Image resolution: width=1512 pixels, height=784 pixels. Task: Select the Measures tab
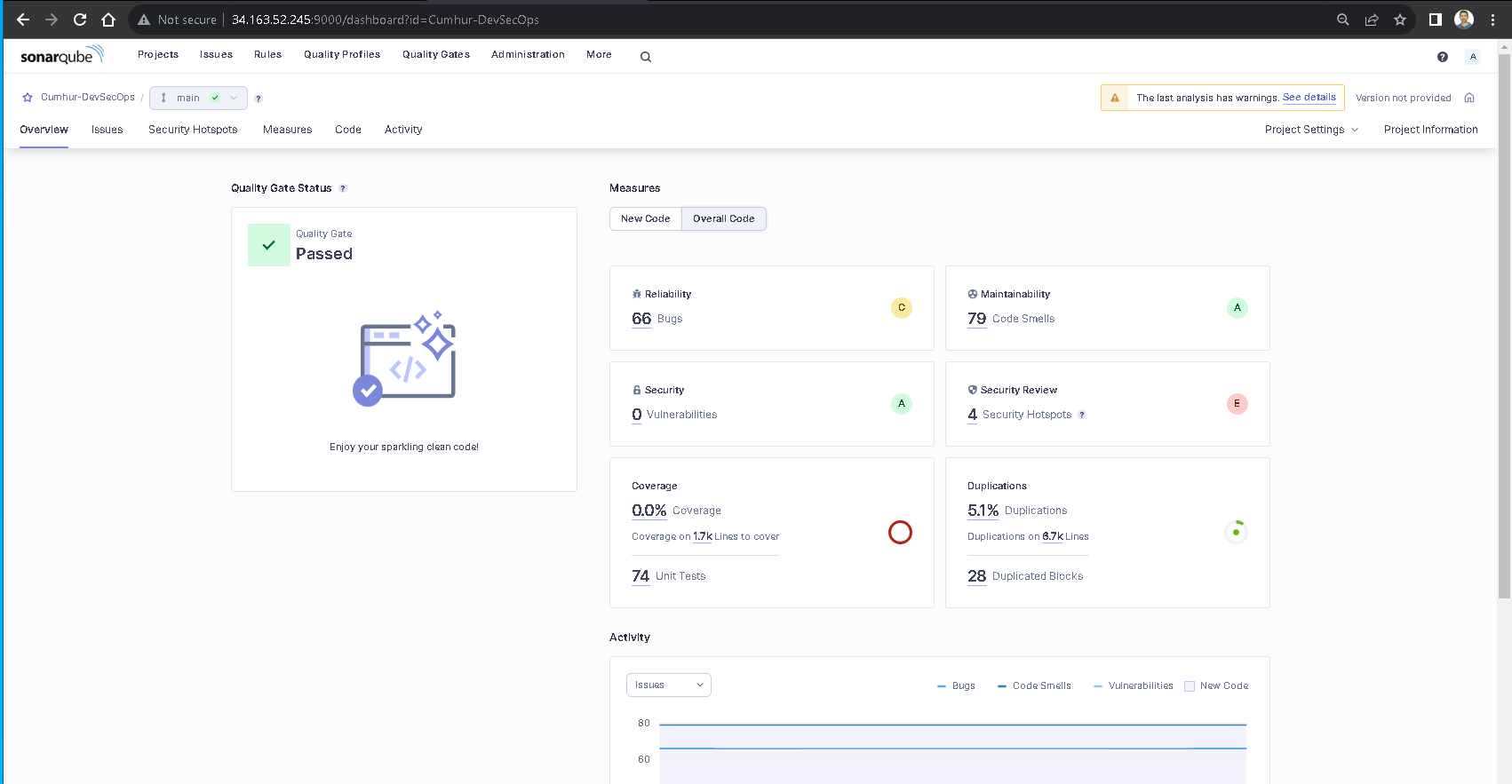point(287,130)
